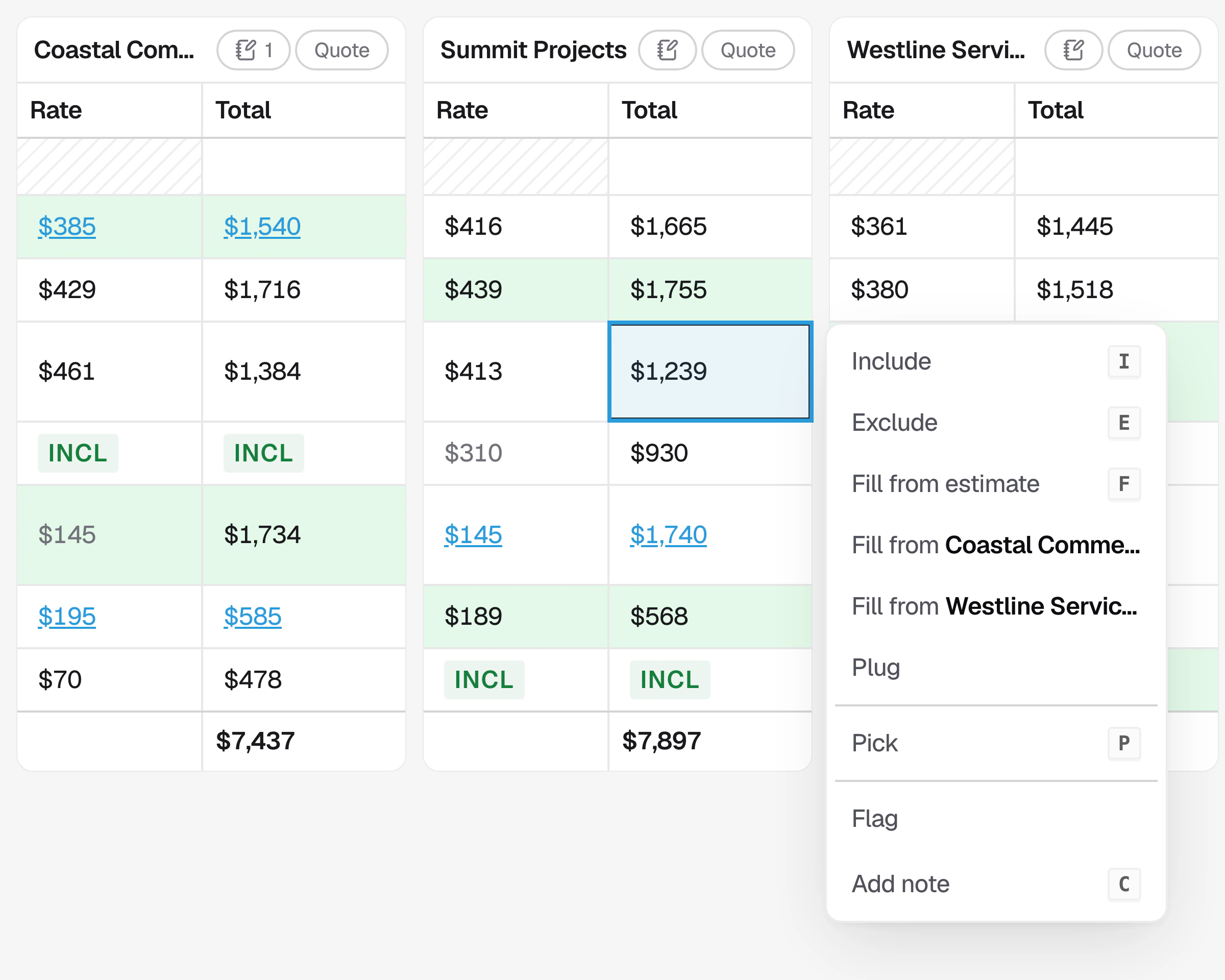
Task: Choose Include from context menu
Action: click(x=996, y=361)
